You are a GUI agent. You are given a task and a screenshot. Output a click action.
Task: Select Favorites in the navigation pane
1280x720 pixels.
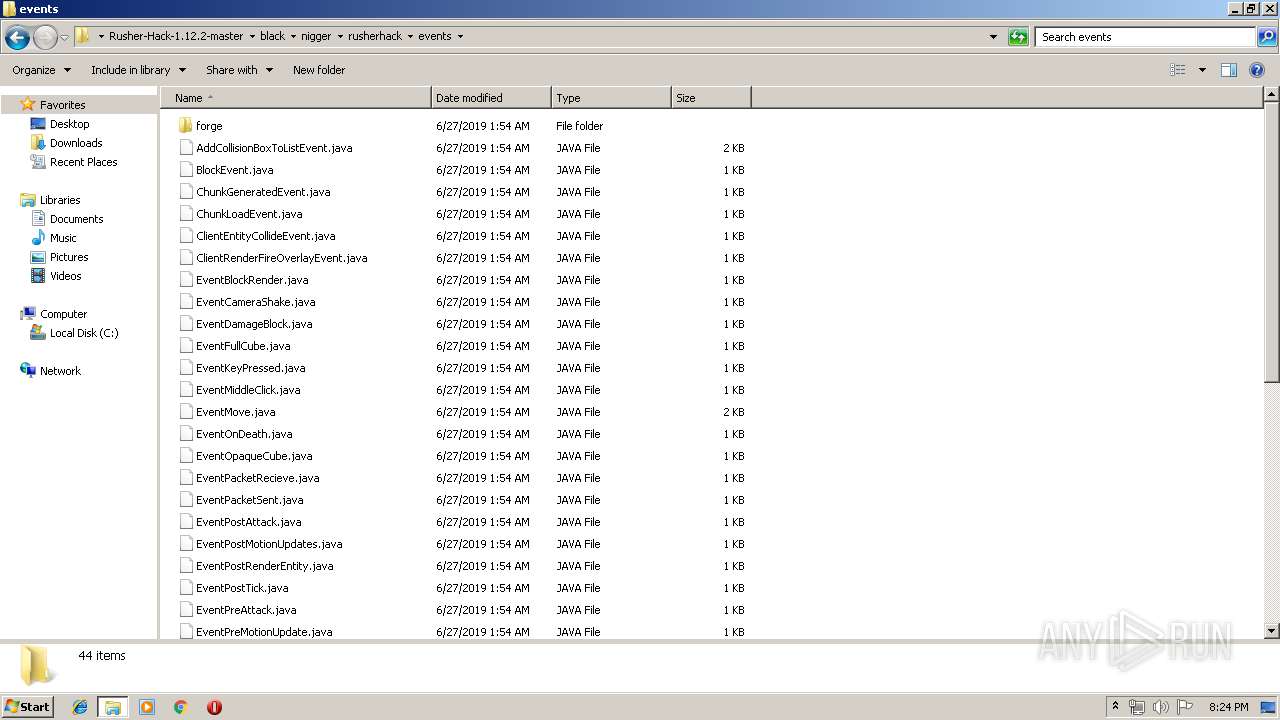[62, 105]
